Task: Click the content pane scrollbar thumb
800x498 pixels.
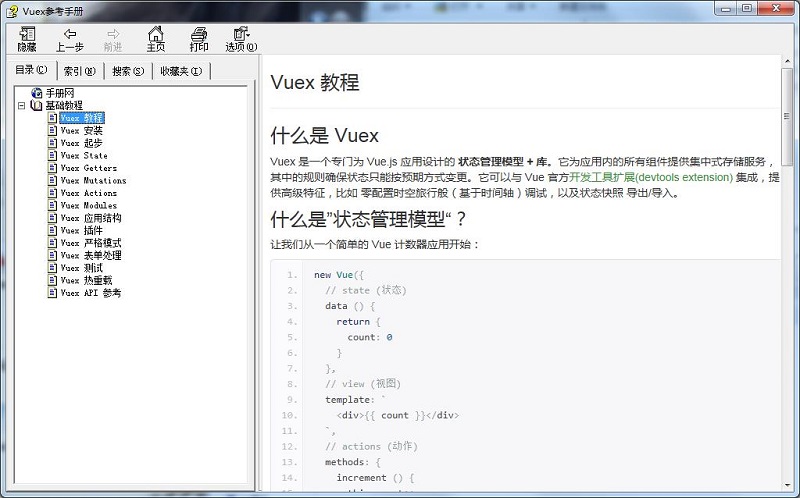Action: (x=787, y=116)
